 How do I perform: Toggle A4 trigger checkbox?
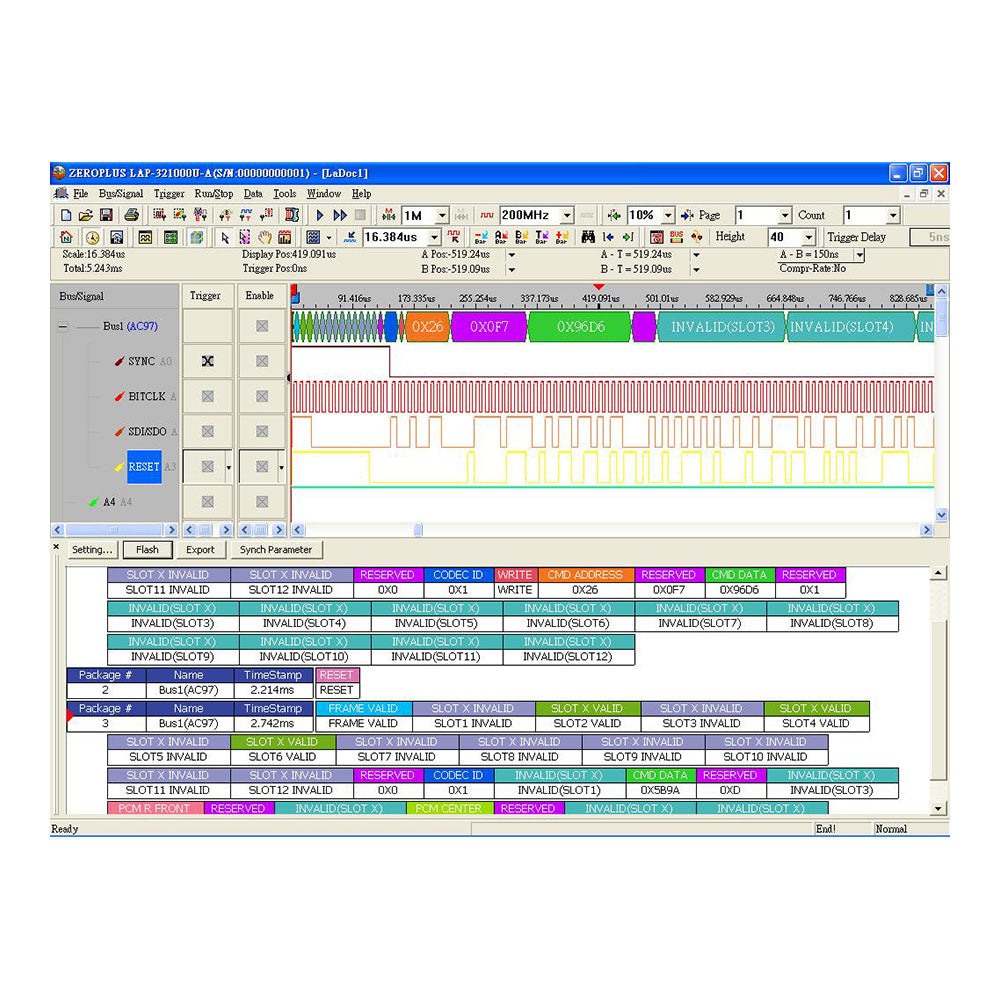click(207, 502)
